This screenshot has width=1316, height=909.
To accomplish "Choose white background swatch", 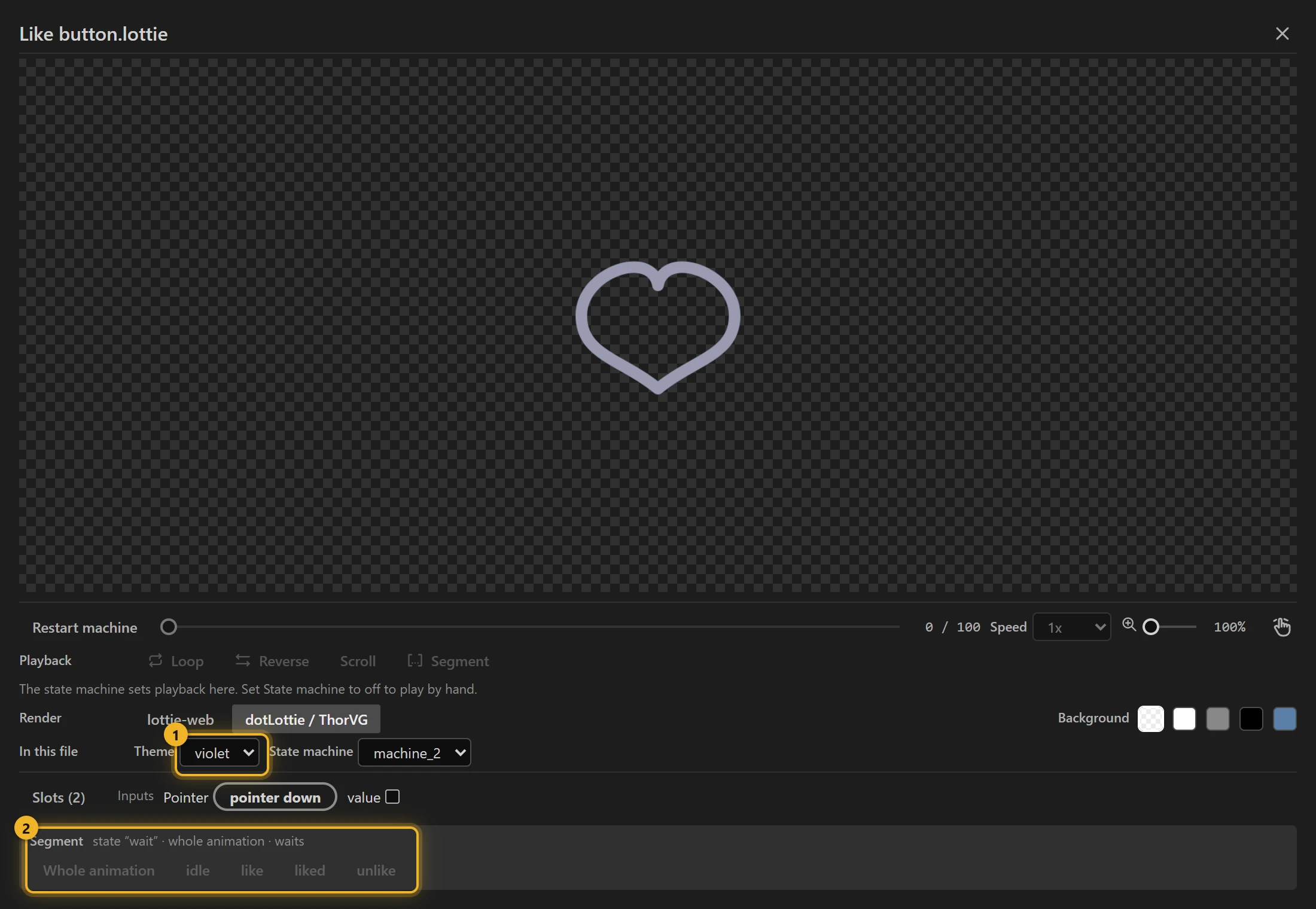I will 1184,718.
